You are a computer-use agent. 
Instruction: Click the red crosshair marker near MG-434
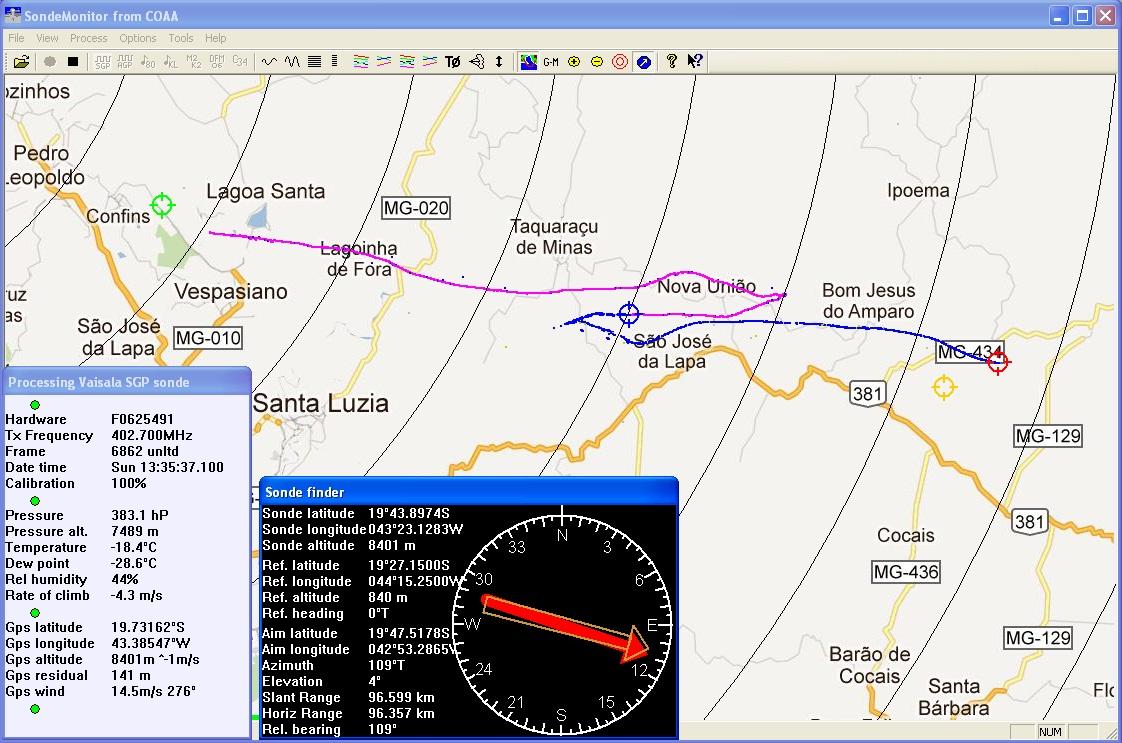tap(997, 362)
